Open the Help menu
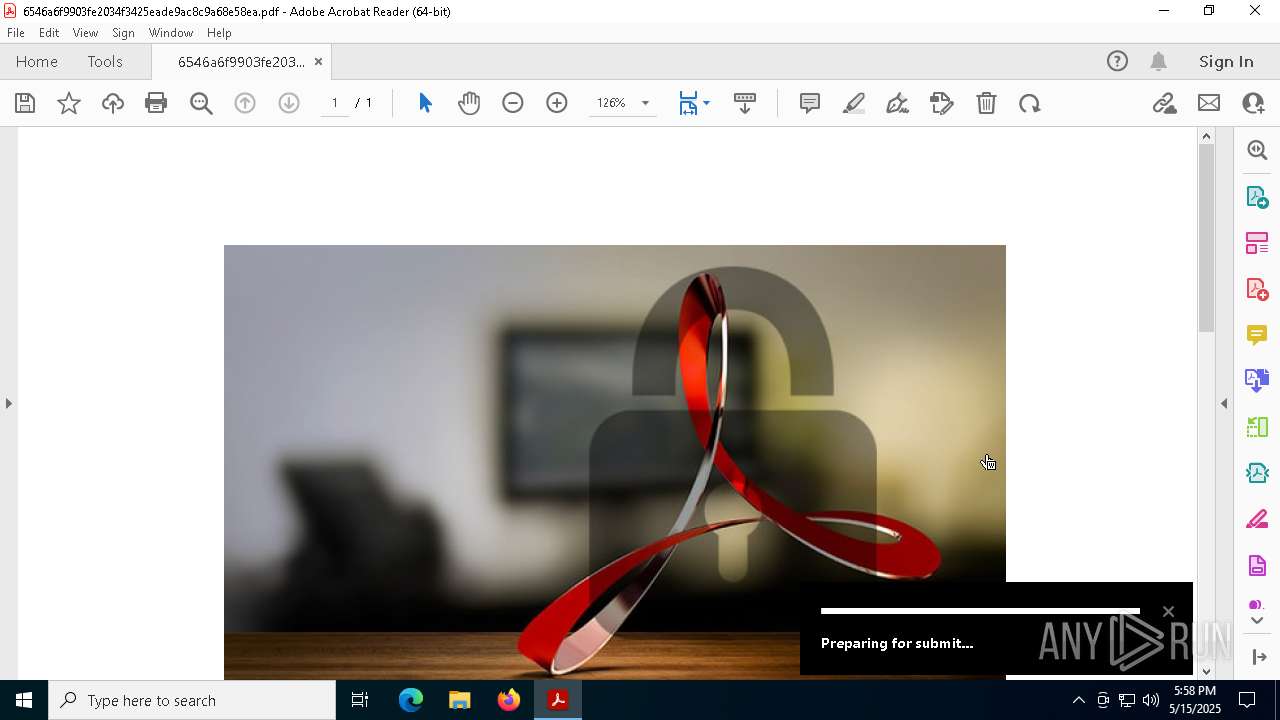Screen dimensions: 1280x720 (x=219, y=33)
